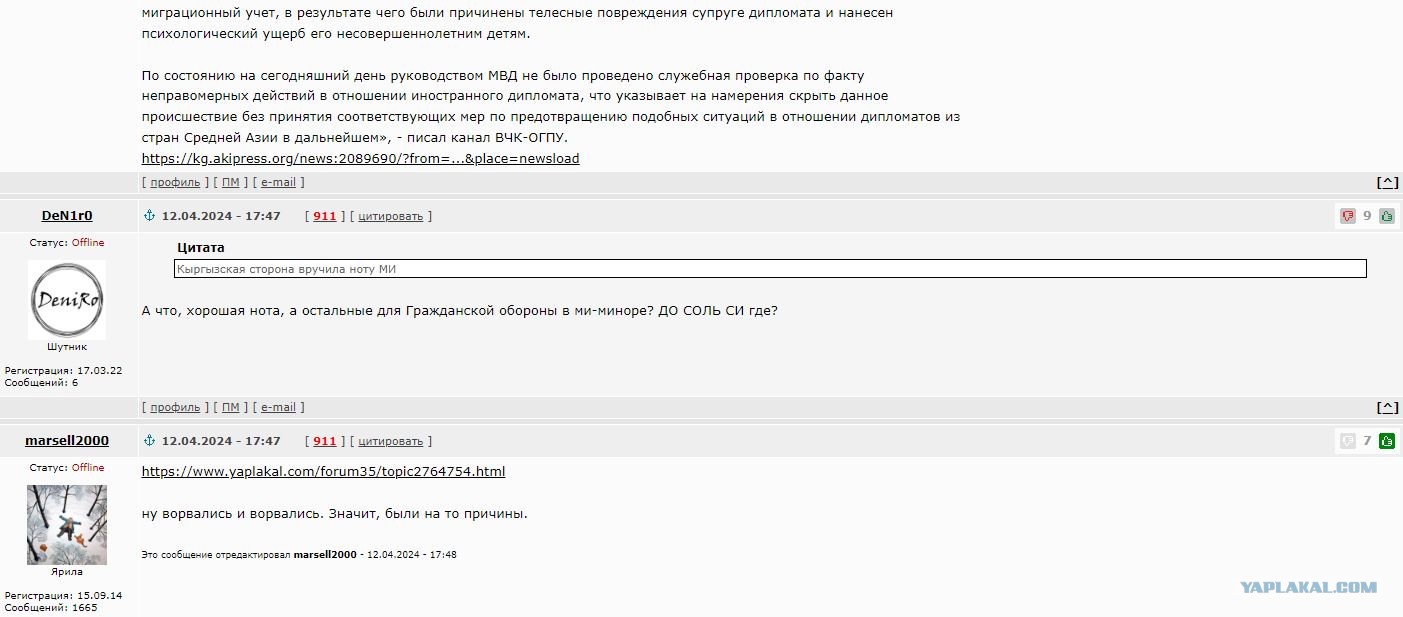Jump to top via arrow below first post
This screenshot has height=617, width=1403.
(x=1387, y=182)
